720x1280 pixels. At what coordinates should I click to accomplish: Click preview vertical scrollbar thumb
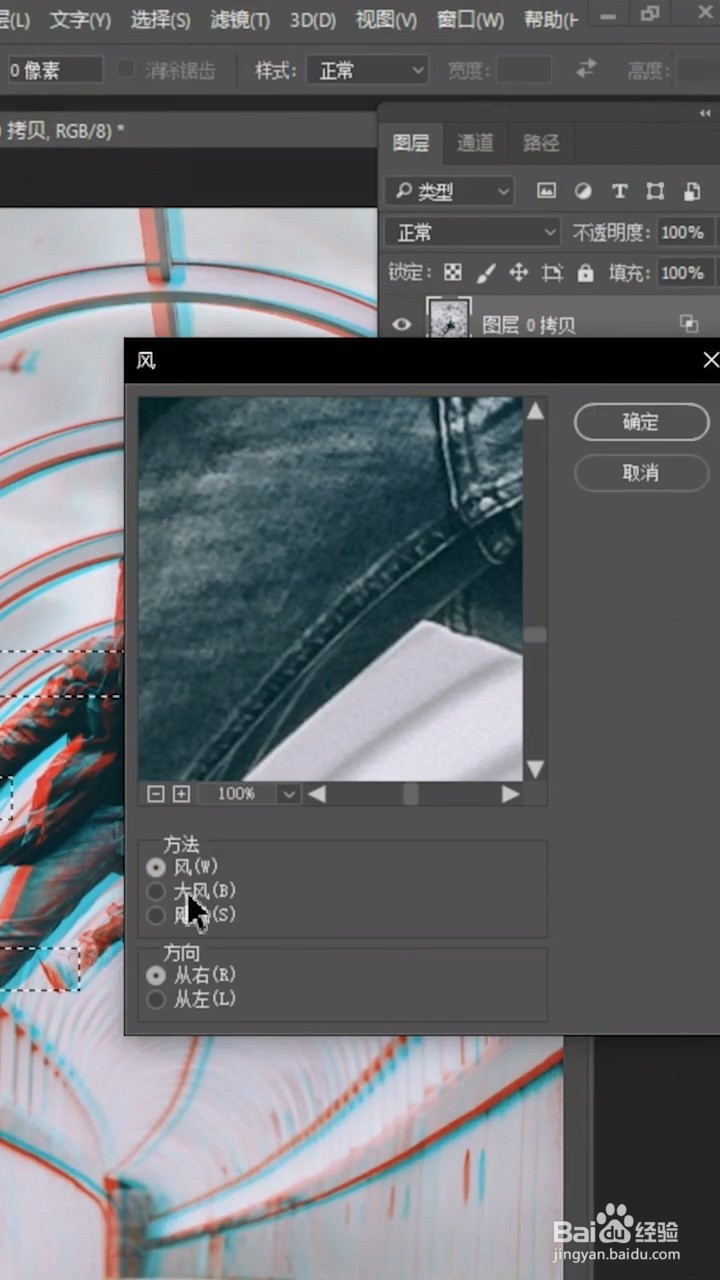click(x=535, y=634)
